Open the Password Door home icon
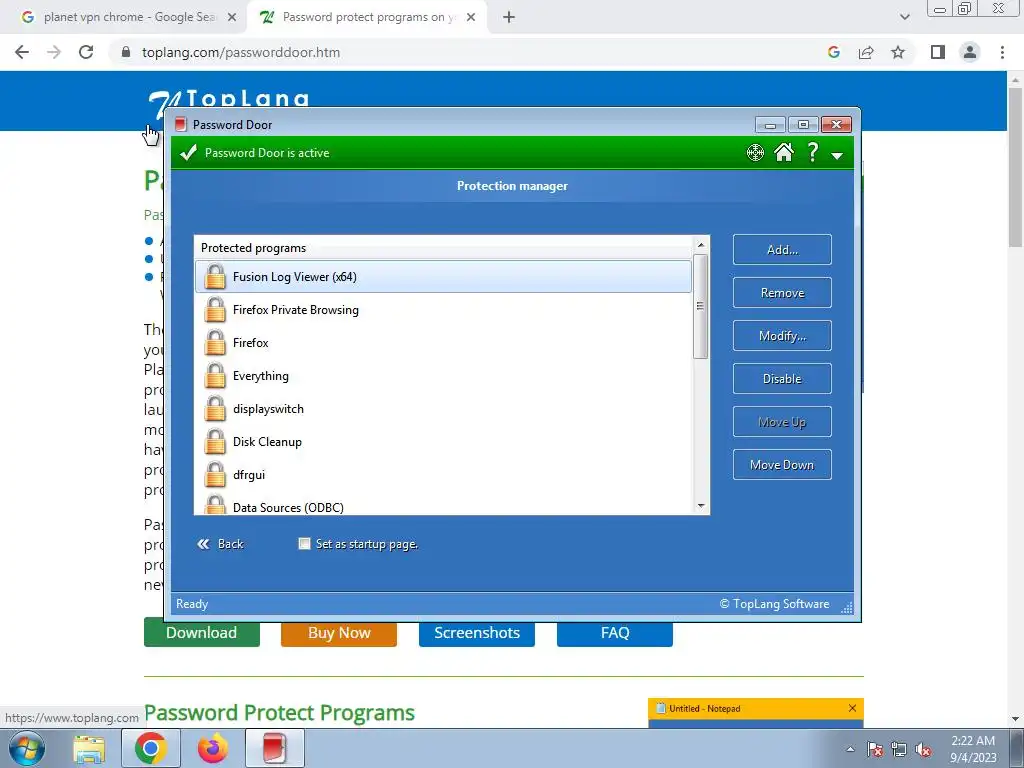 click(x=784, y=153)
